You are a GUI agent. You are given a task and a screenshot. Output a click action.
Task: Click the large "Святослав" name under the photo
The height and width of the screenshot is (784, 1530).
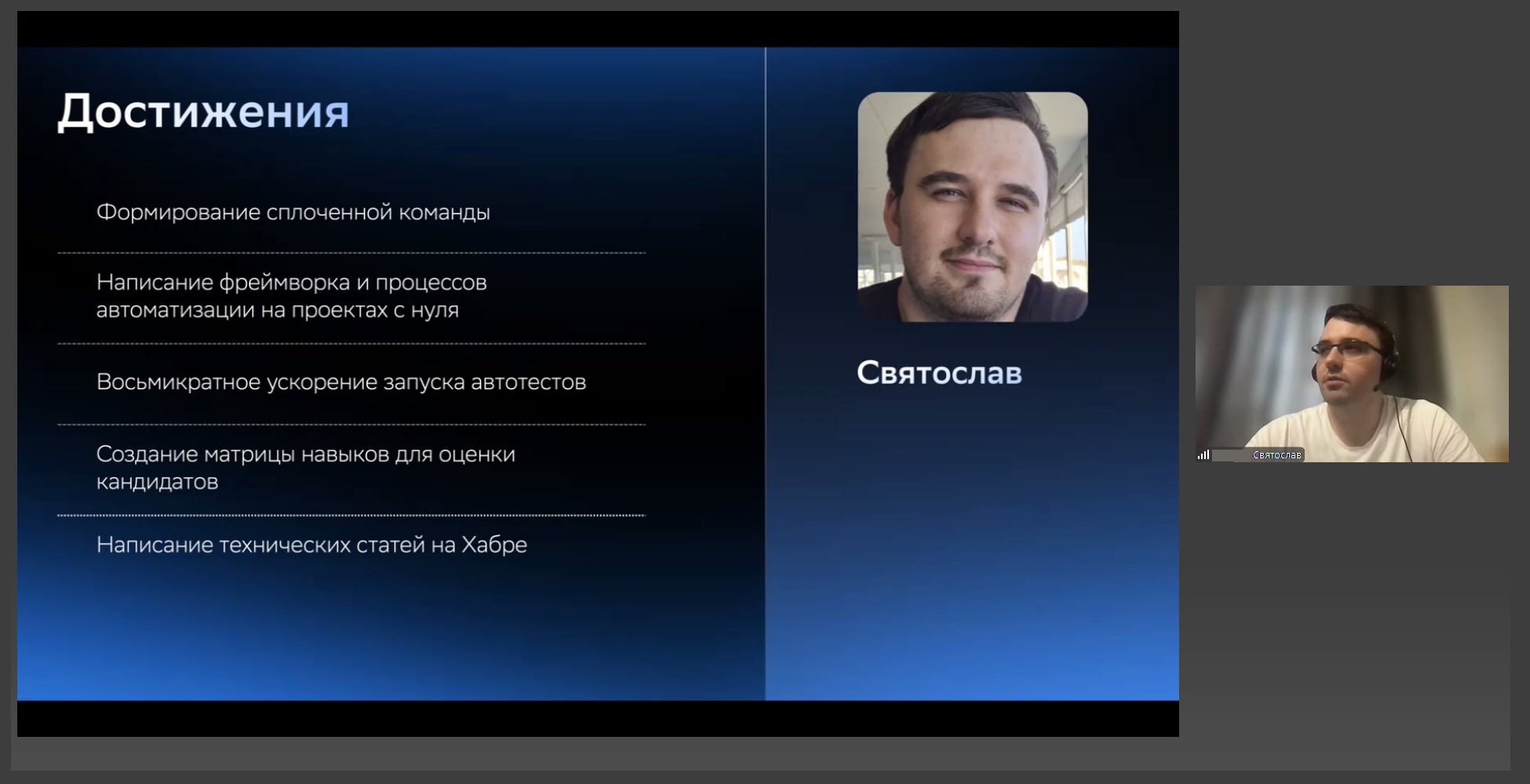pos(939,373)
